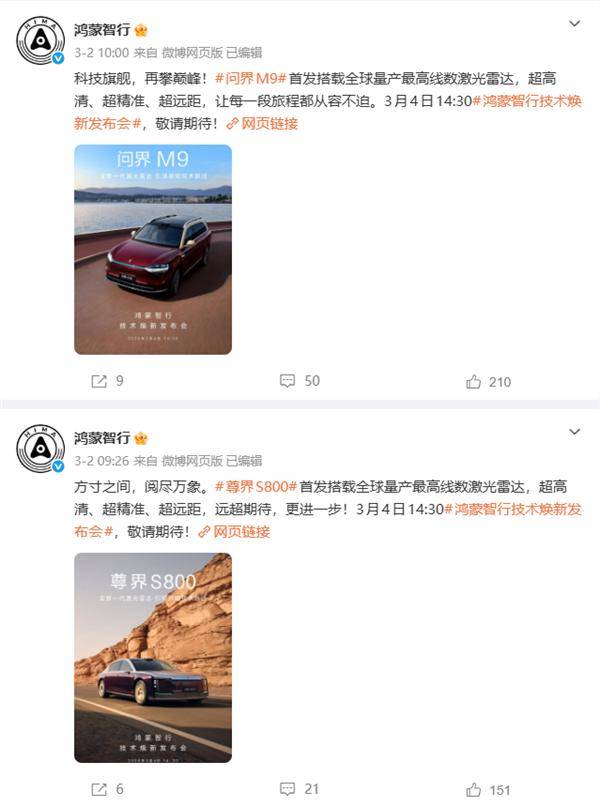The width and height of the screenshot is (600, 807).
Task: Open 网页链接 in the M9 post
Action: click(x=262, y=124)
